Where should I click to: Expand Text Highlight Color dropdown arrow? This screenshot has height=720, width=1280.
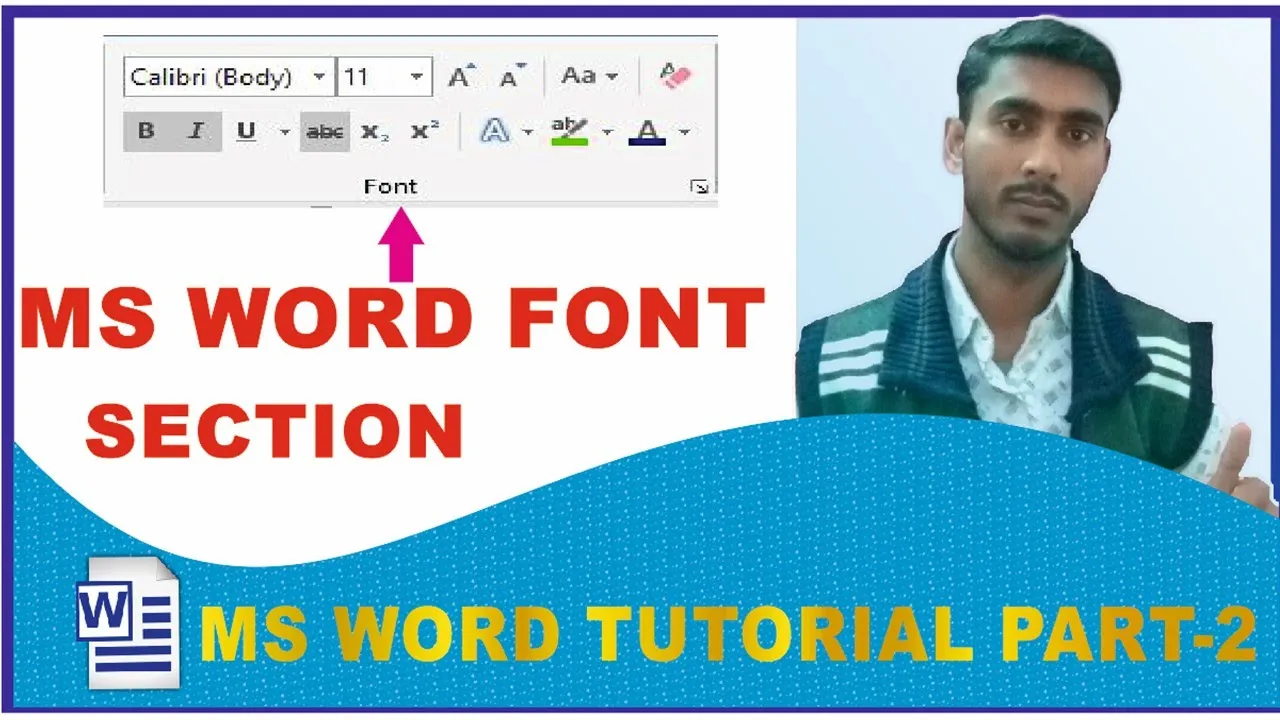[607, 132]
